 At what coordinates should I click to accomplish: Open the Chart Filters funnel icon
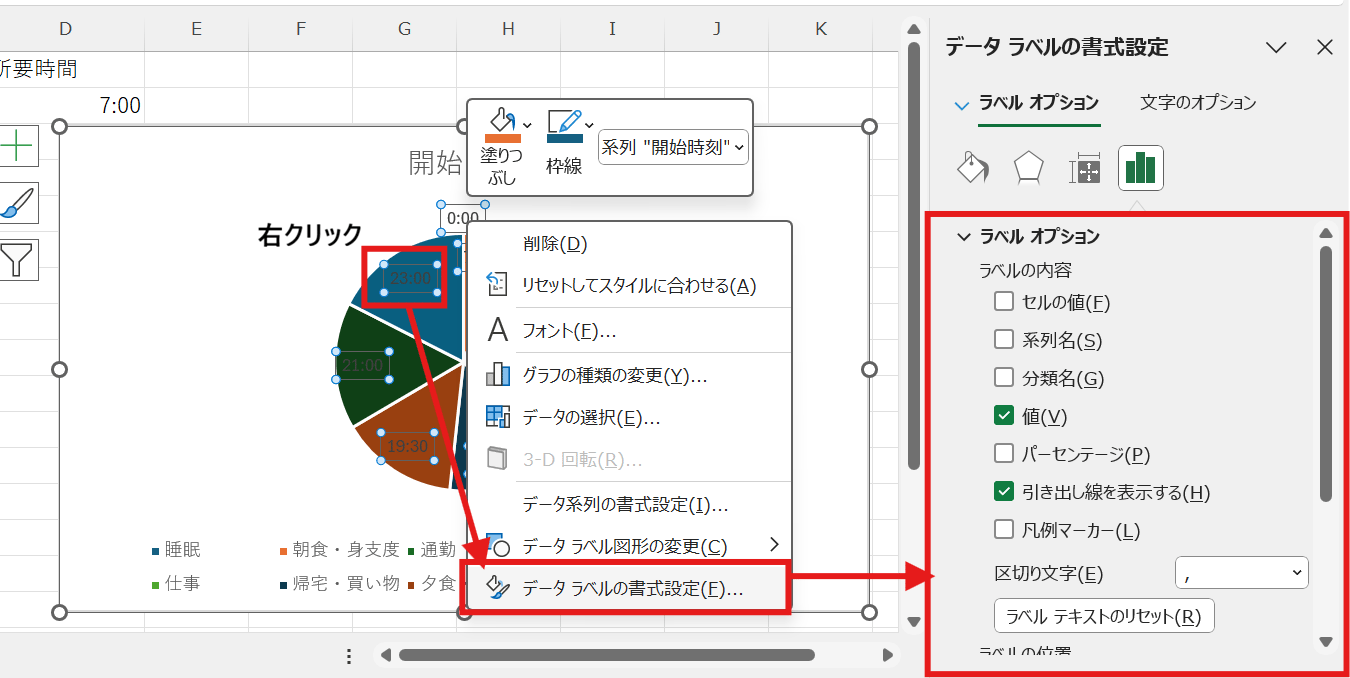[x=17, y=259]
